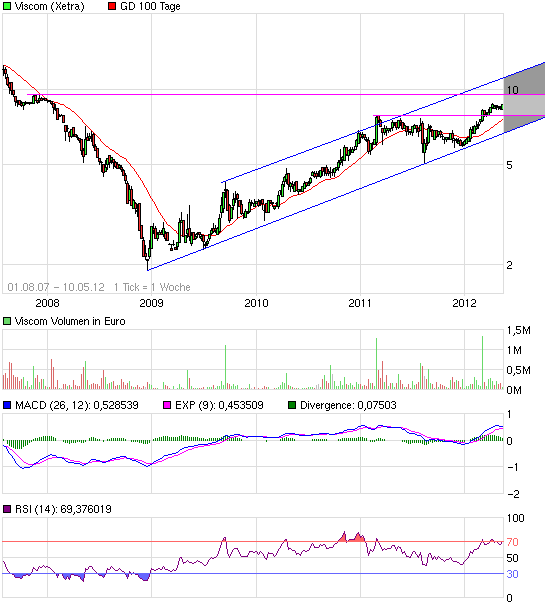This screenshot has width=545, height=606.
Task: Click the volume axis label 1,5M
Action: pos(519,330)
